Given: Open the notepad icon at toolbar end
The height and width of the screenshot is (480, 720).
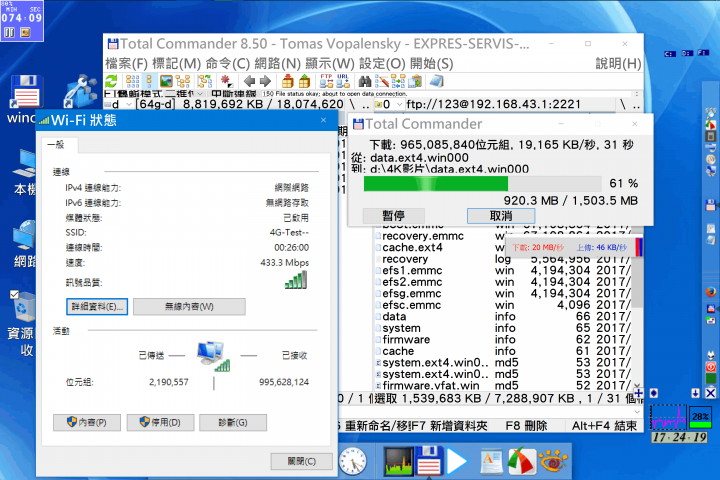Looking at the screenshot, I should click(x=436, y=82).
